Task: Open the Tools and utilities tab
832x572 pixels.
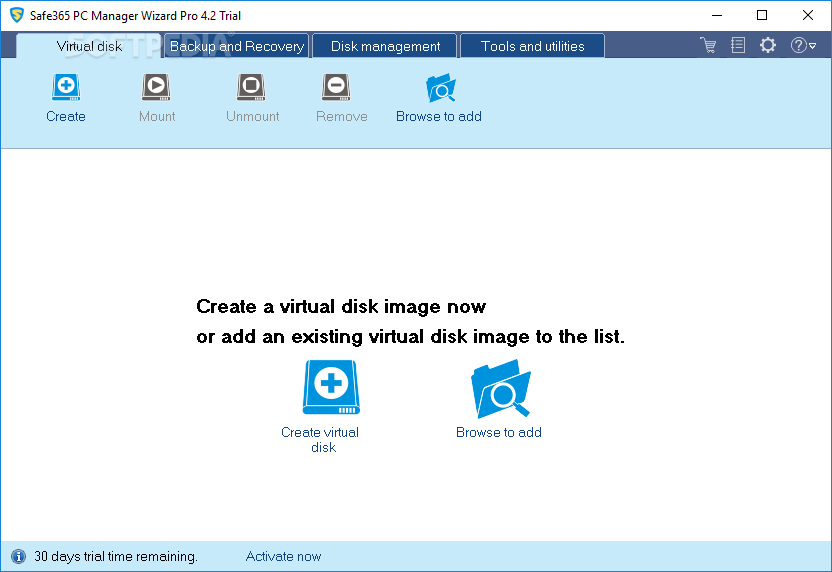Action: click(533, 46)
